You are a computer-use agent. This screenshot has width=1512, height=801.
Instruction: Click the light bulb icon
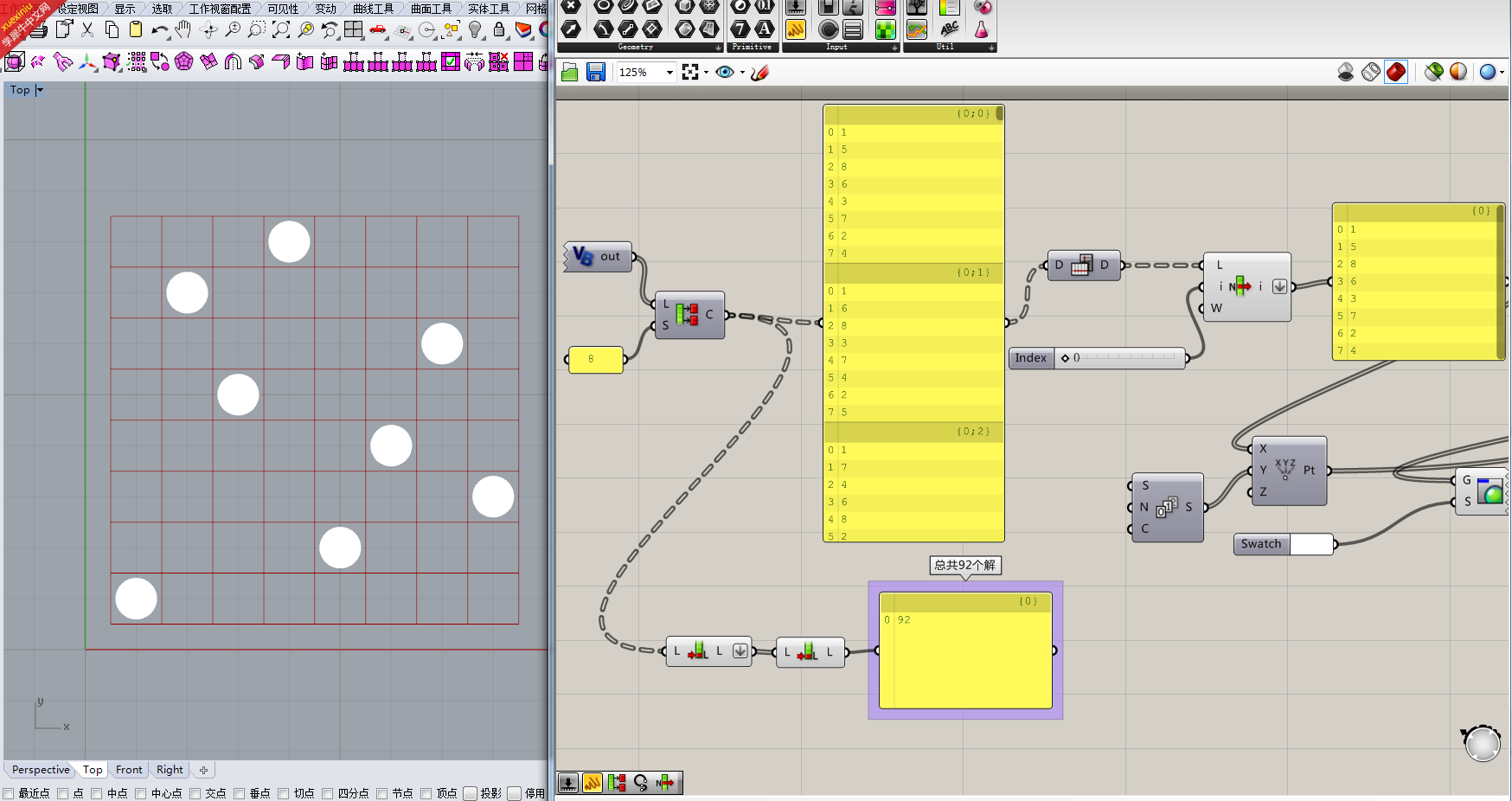(475, 29)
